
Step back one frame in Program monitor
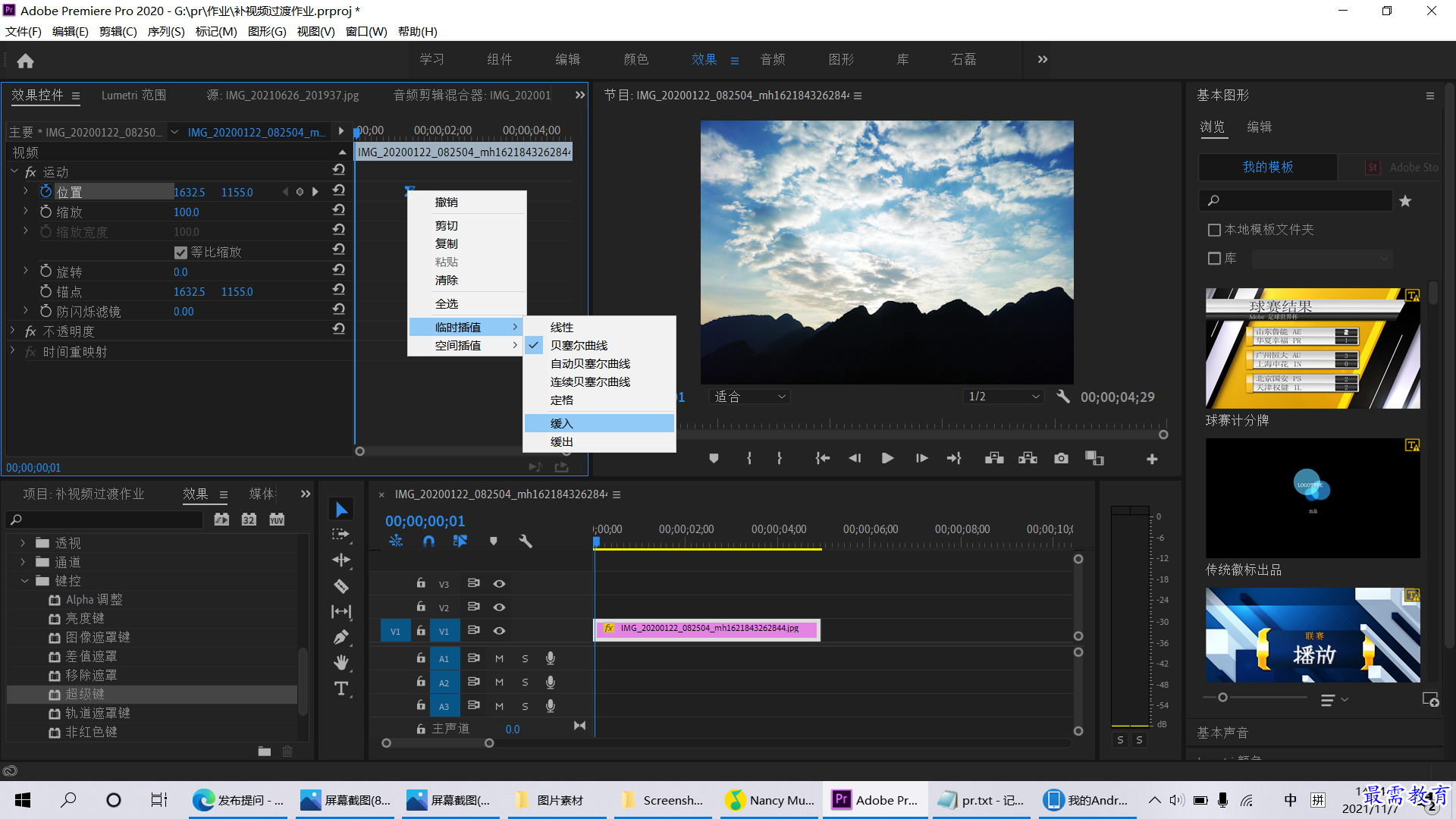point(855,458)
